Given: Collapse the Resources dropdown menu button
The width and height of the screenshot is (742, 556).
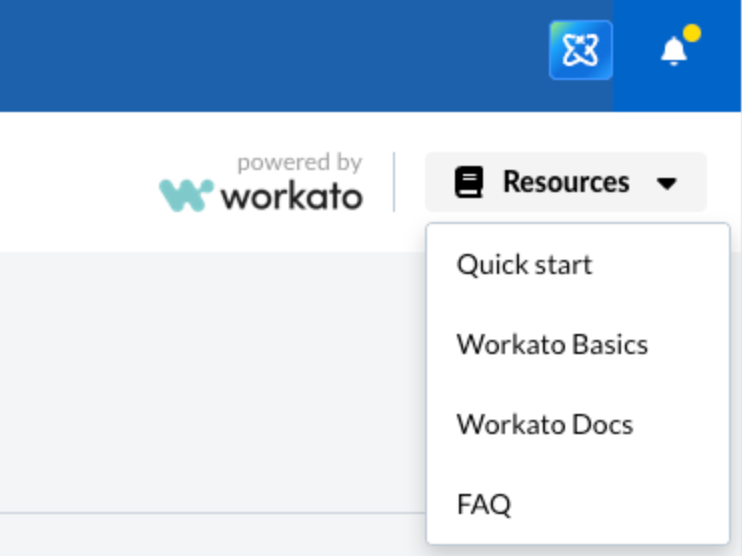Looking at the screenshot, I should click(566, 183).
